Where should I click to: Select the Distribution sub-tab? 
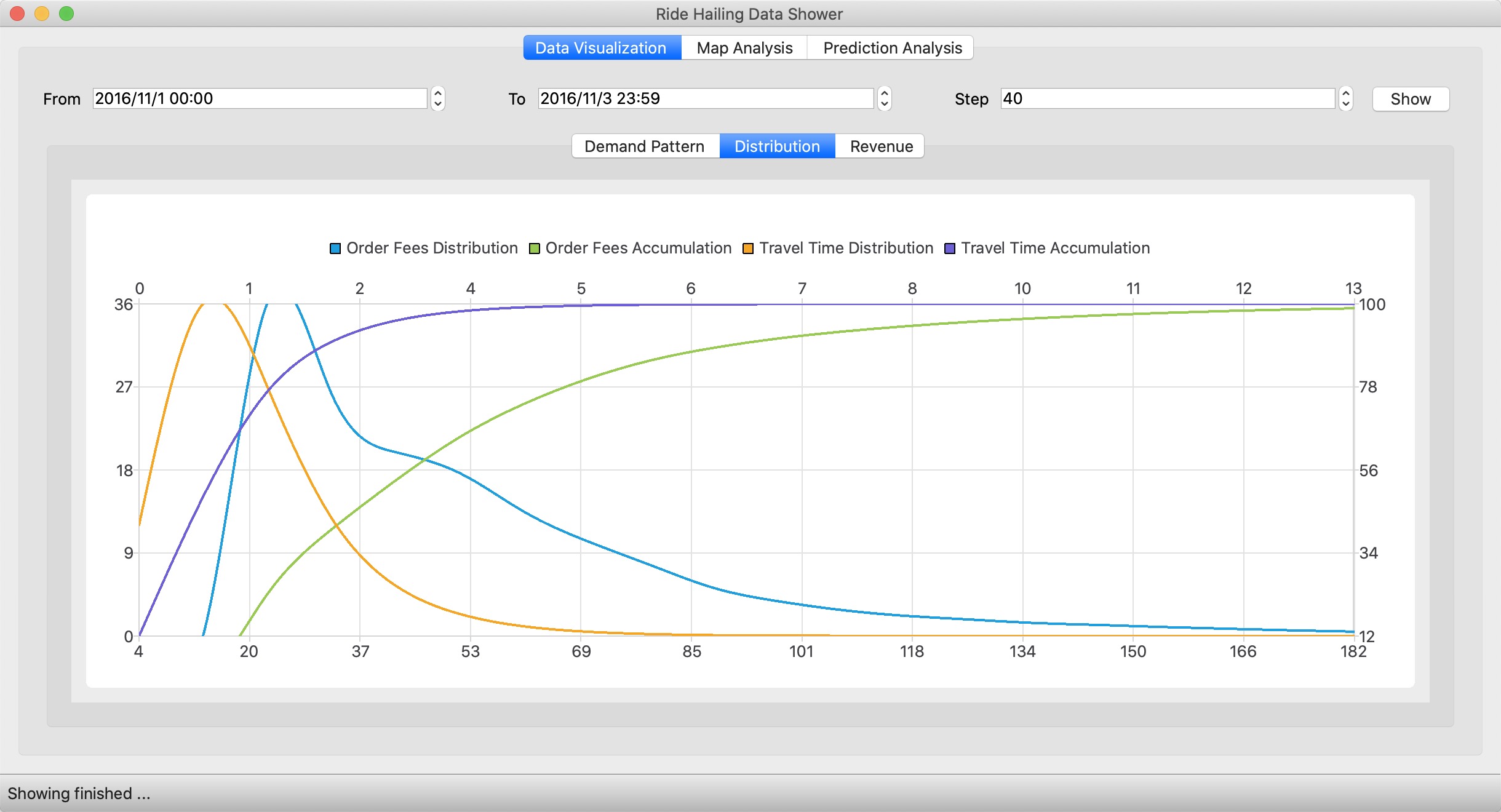pyautogui.click(x=777, y=146)
